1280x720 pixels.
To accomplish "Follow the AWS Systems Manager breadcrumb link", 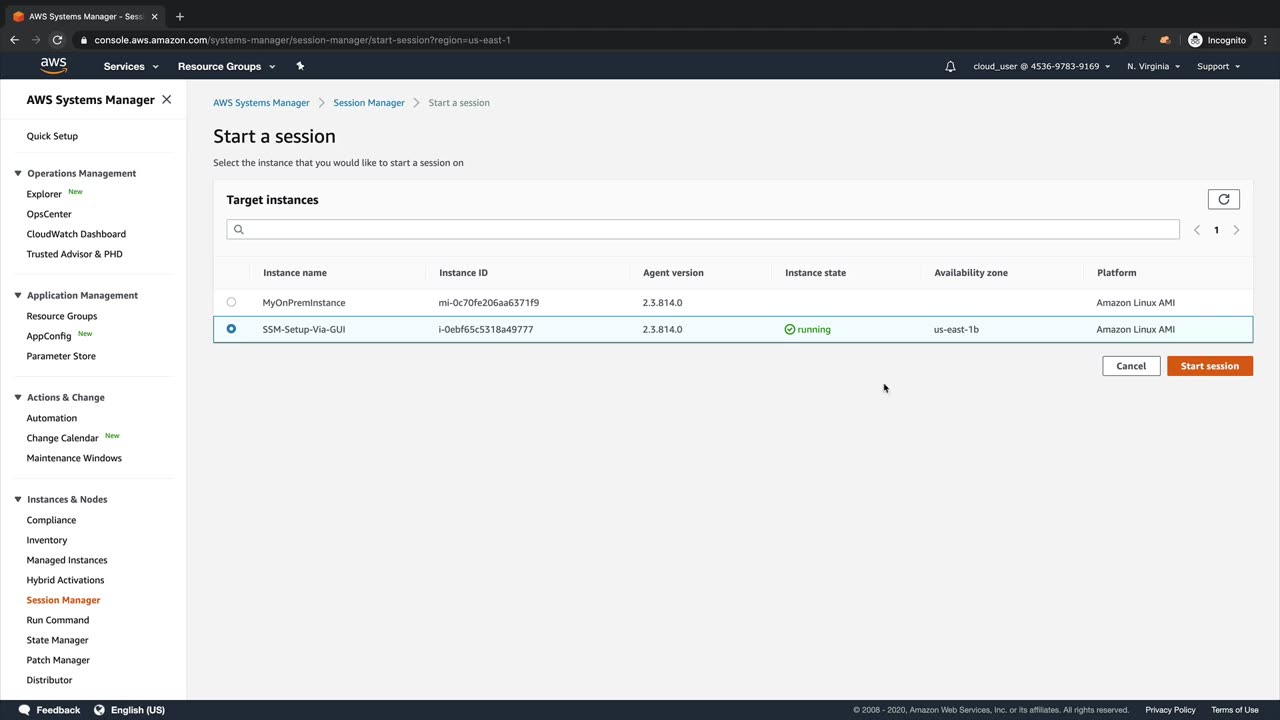I will [261, 103].
